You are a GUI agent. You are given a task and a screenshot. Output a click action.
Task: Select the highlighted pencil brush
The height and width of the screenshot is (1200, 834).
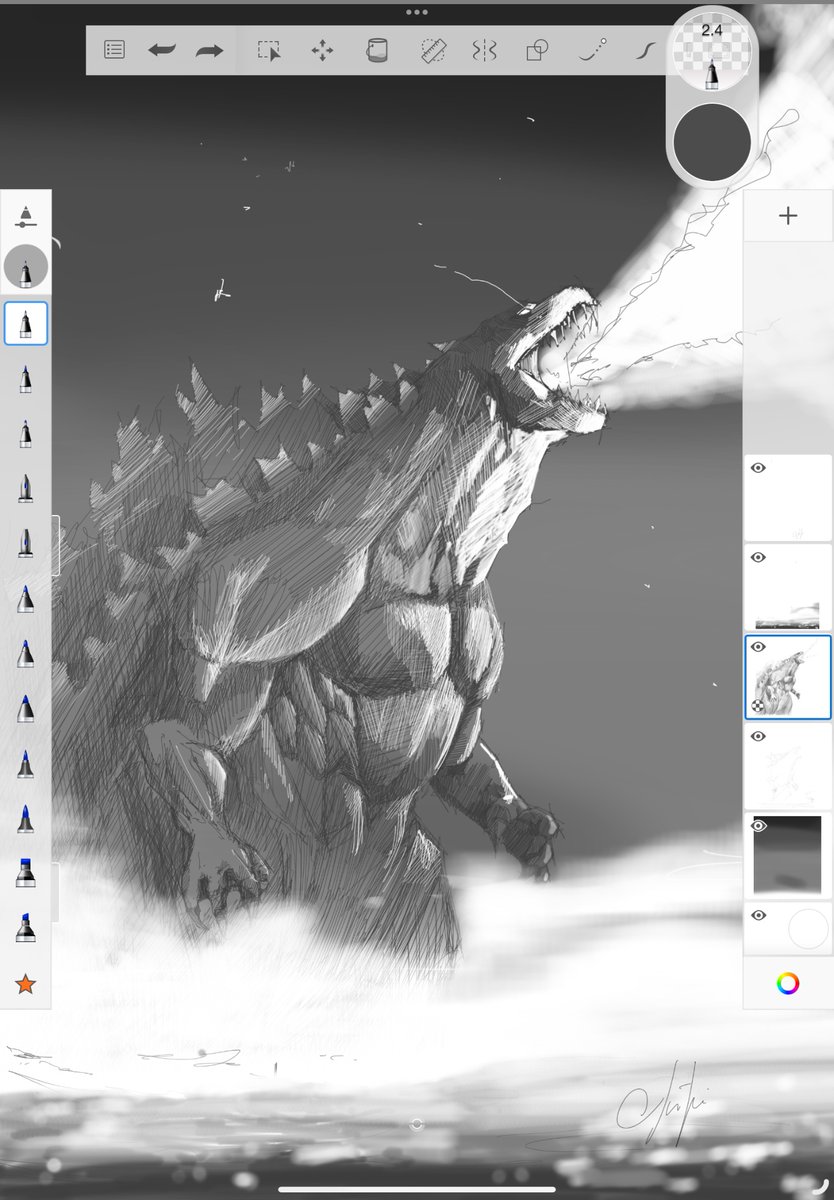coord(26,324)
